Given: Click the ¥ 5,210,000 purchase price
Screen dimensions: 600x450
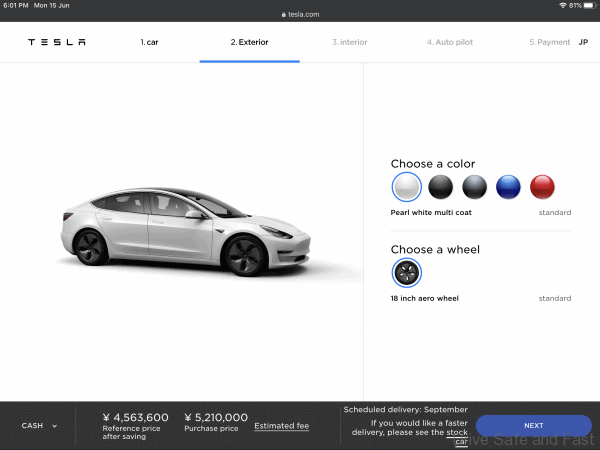Looking at the screenshot, I should (x=216, y=417).
